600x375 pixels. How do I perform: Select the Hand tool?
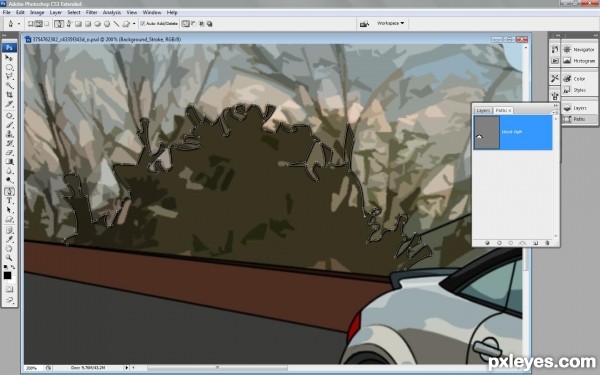click(9, 249)
